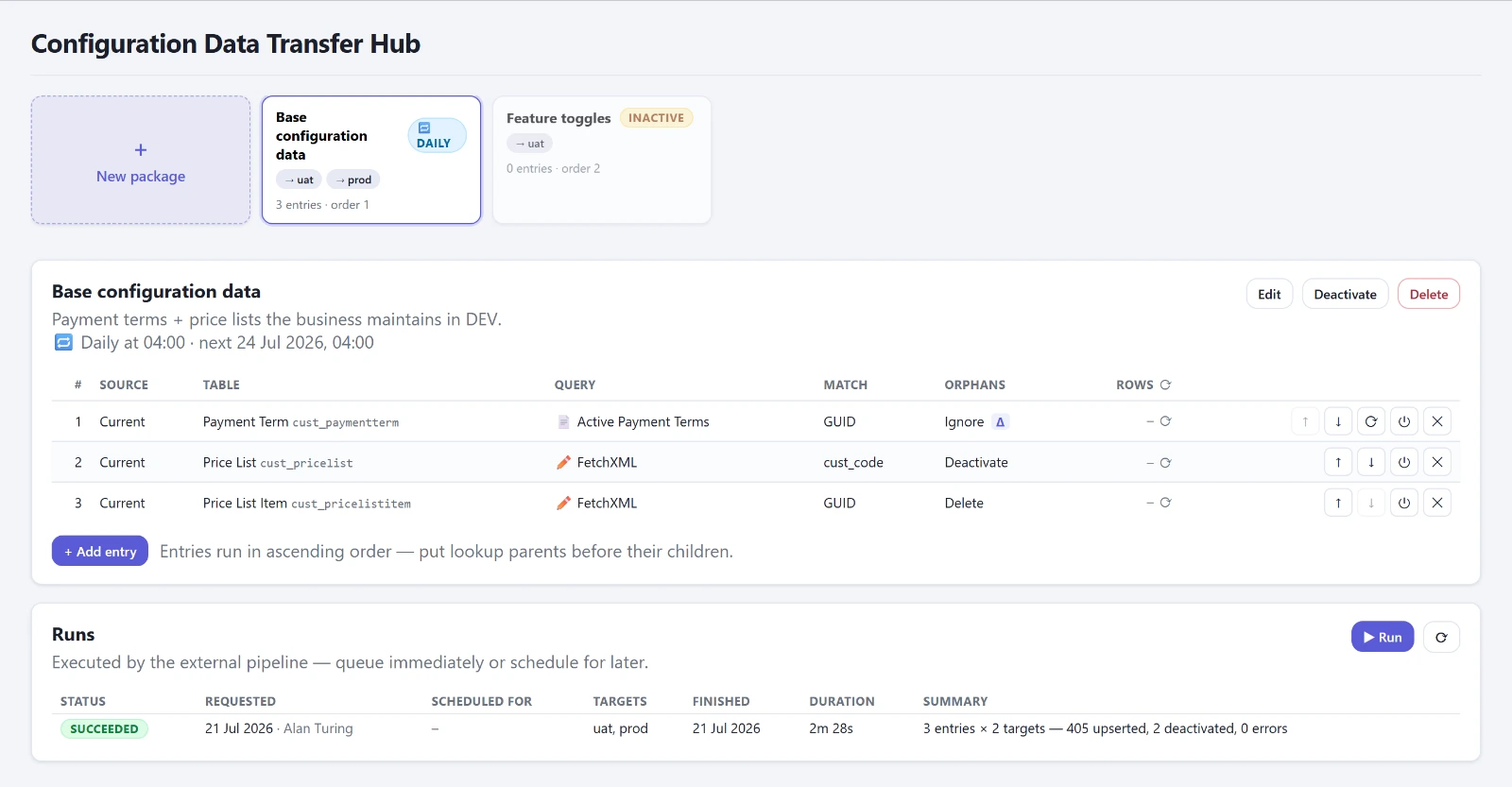The width and height of the screenshot is (1512, 787).
Task: Select the Base configuration data package card
Action: pos(371,161)
